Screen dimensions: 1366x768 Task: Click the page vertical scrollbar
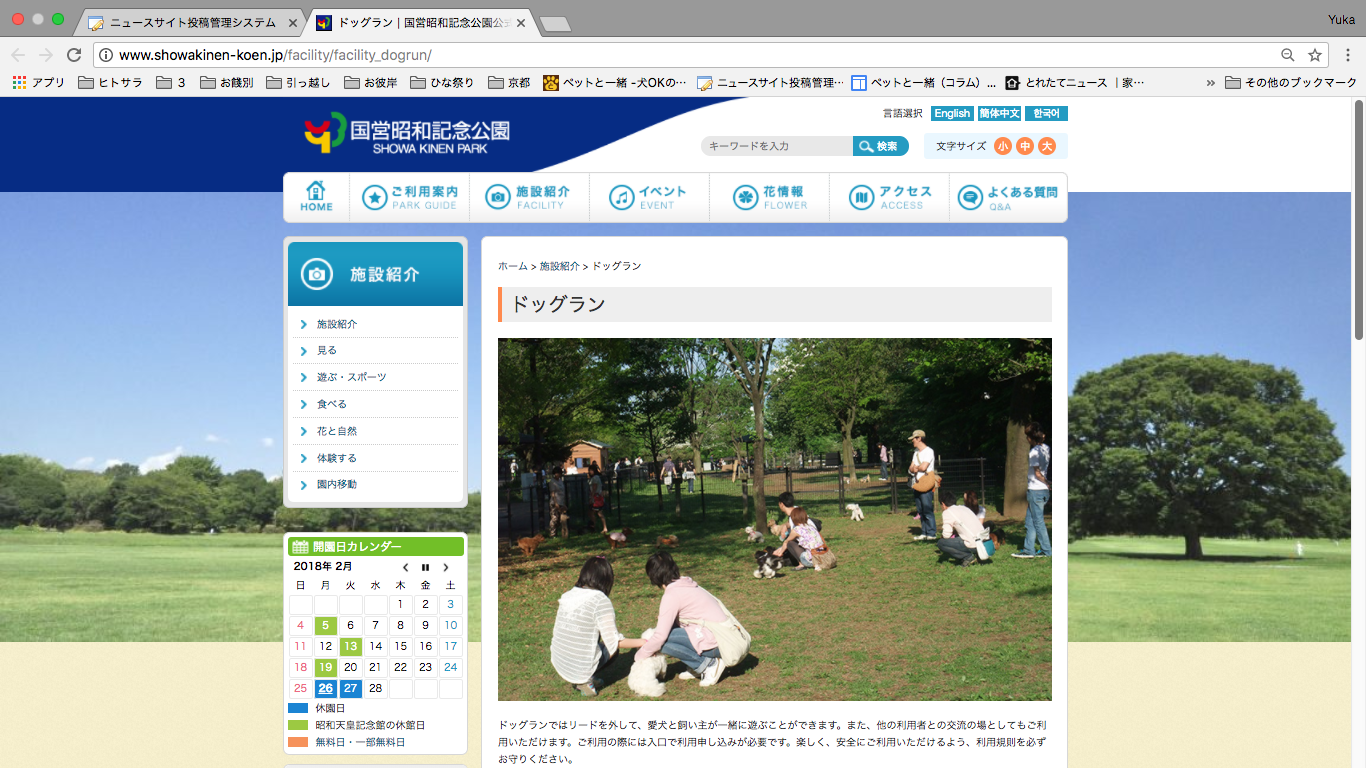tap(1359, 220)
